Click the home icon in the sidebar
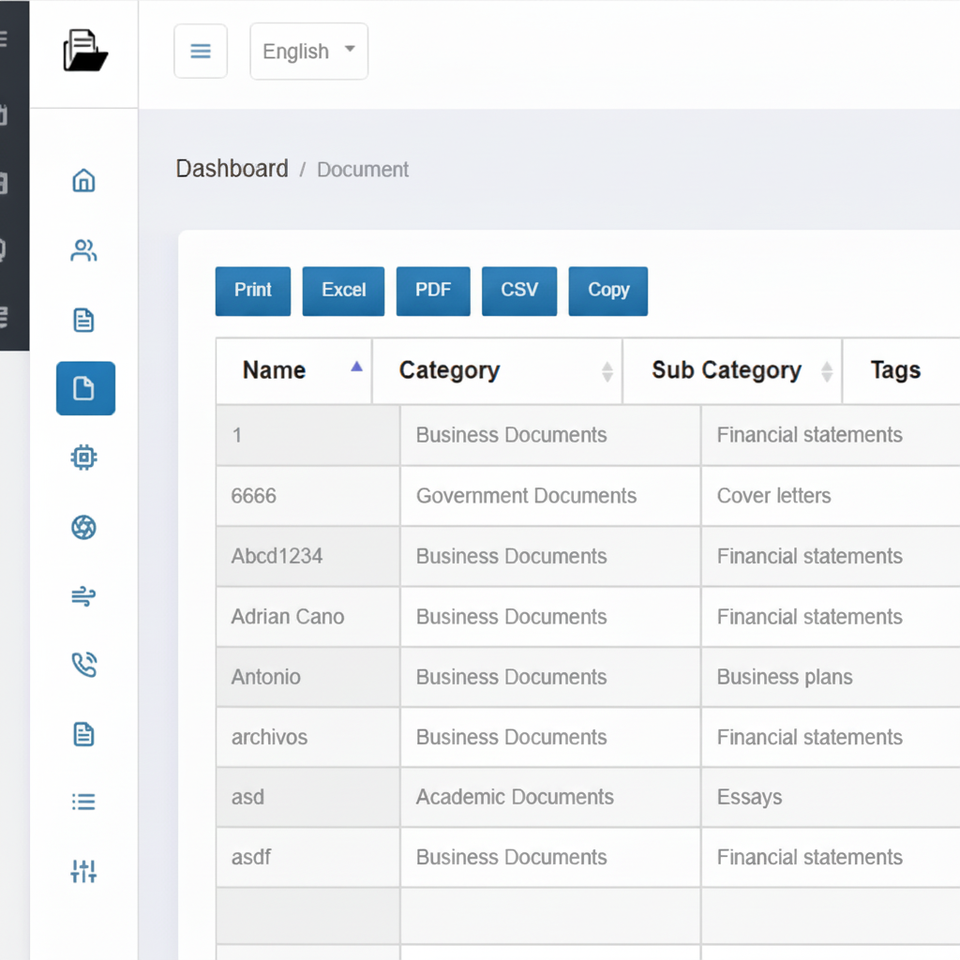 84,181
